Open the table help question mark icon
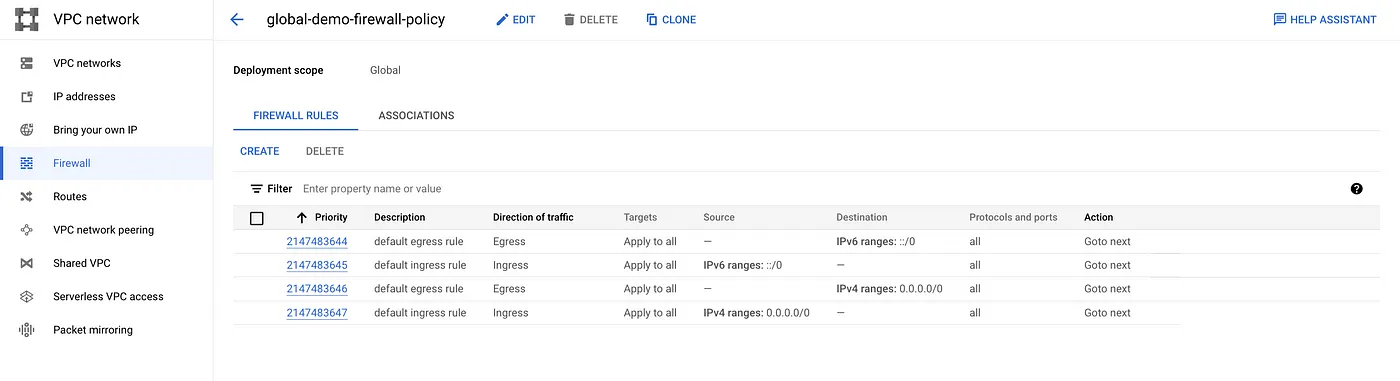The image size is (1400, 381). (1356, 188)
